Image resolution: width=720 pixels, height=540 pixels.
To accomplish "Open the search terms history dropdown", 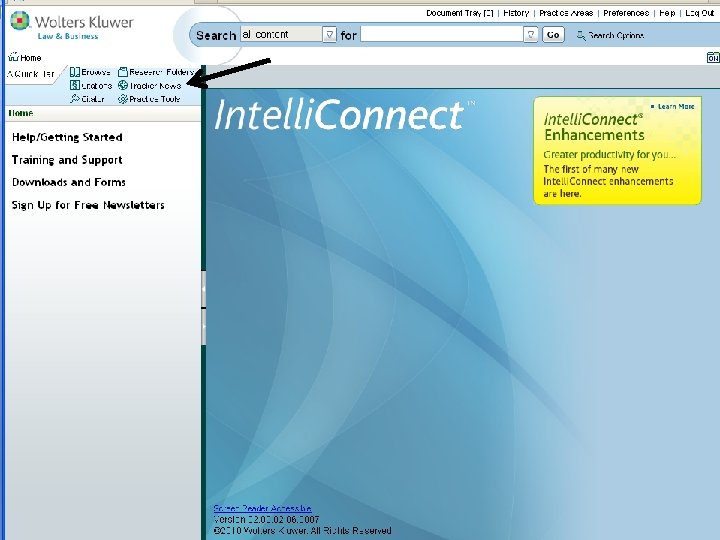I will (530, 34).
